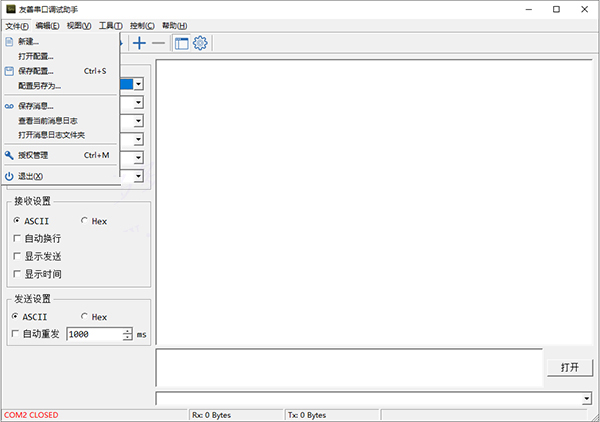Click the tape icon beside 保存消息
This screenshot has width=600, height=422.
pos(9,106)
